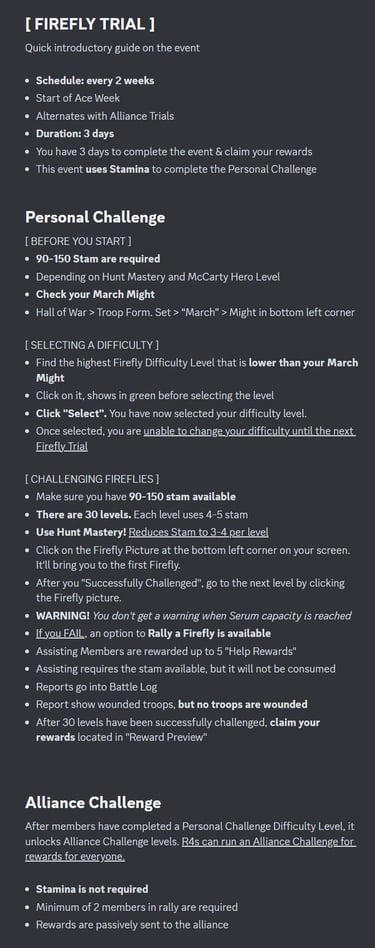Click "Quick introductory guide on the event" subtitle
375x948 pixels.
tap(112, 48)
